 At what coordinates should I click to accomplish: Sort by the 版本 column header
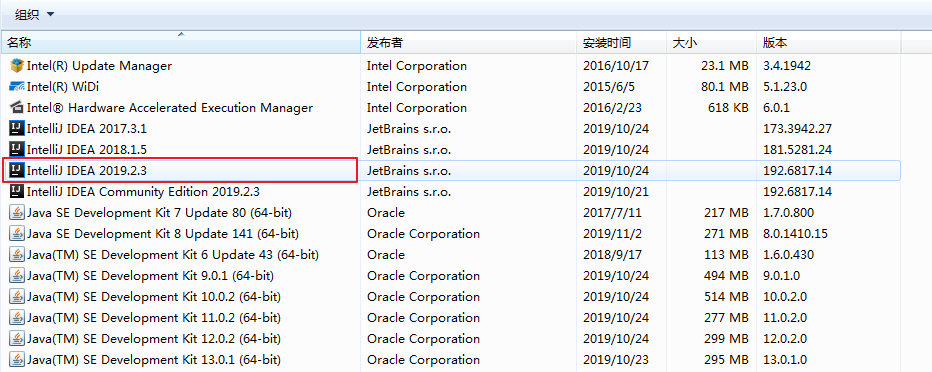click(x=829, y=43)
